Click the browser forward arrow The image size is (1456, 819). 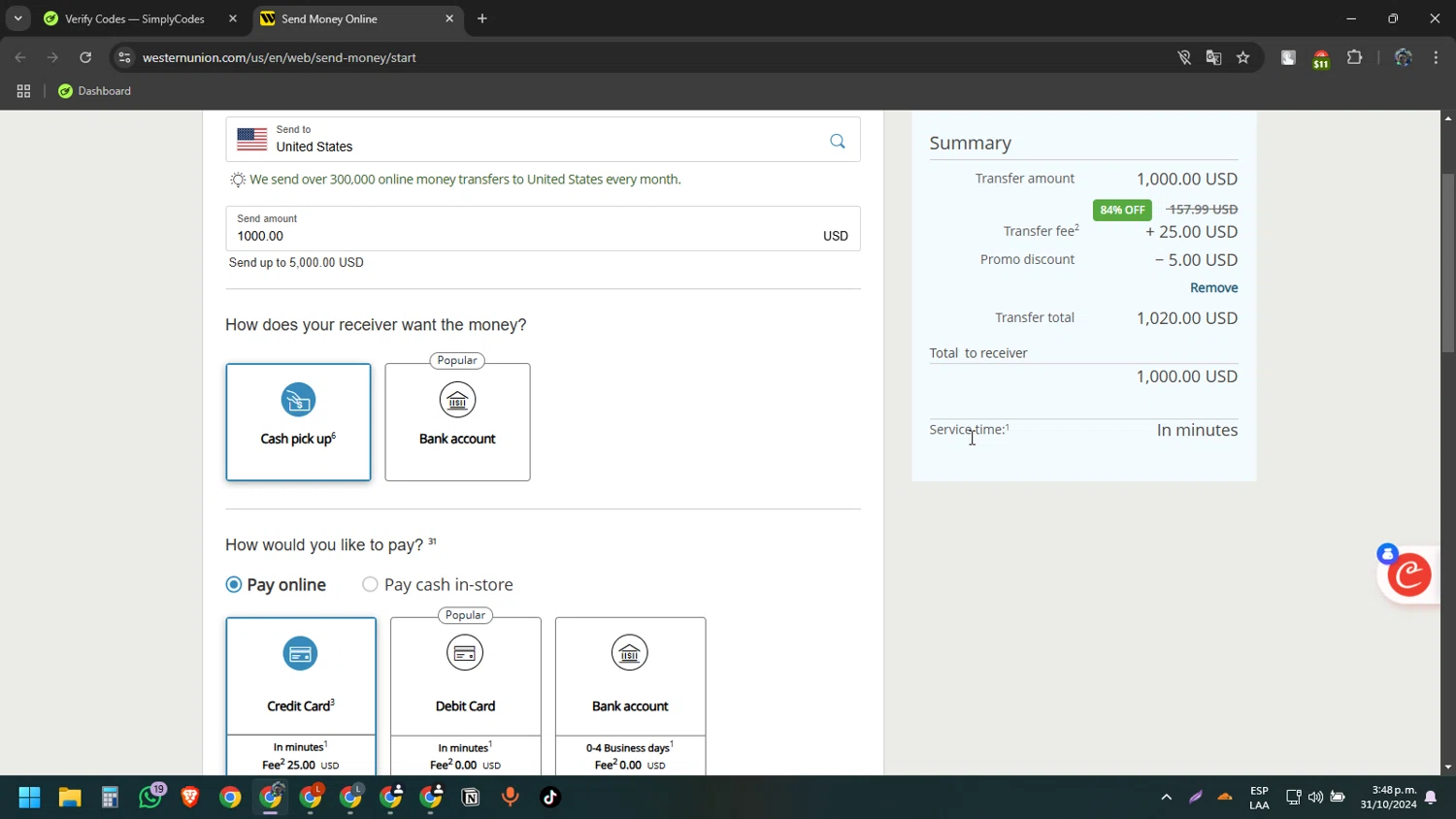click(x=52, y=57)
